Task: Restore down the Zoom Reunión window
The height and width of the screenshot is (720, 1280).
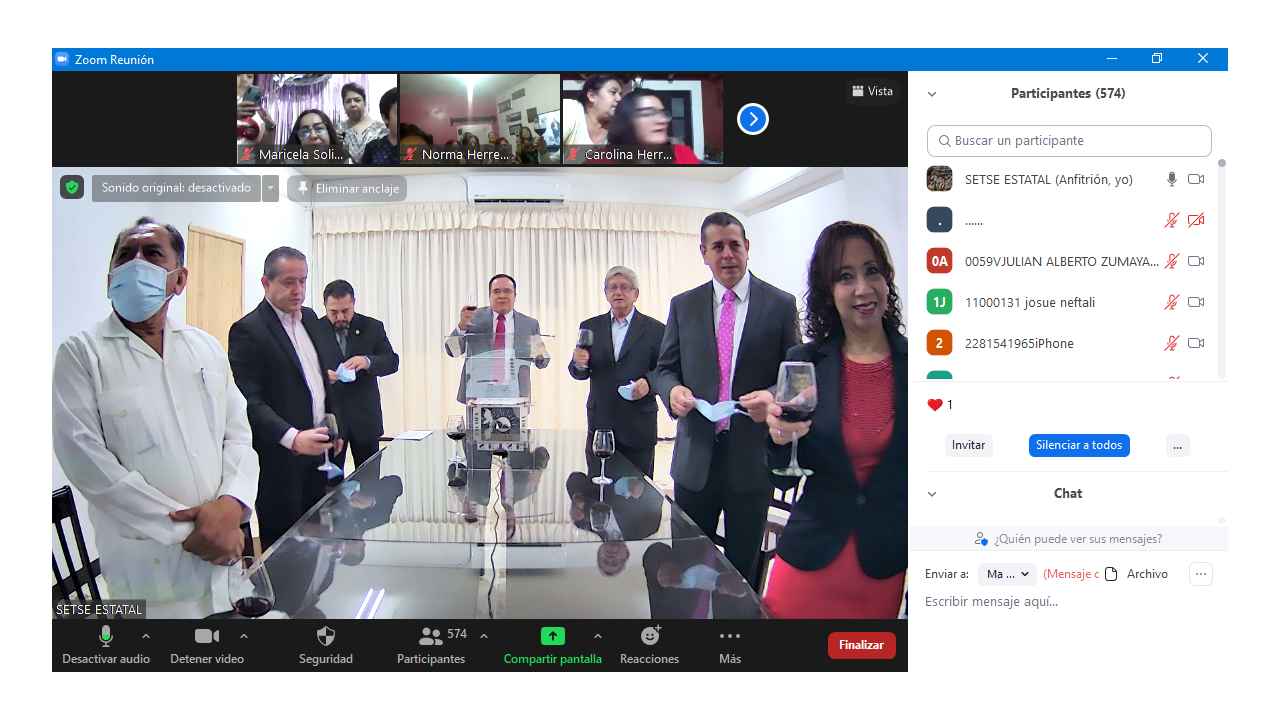Action: (x=1157, y=59)
